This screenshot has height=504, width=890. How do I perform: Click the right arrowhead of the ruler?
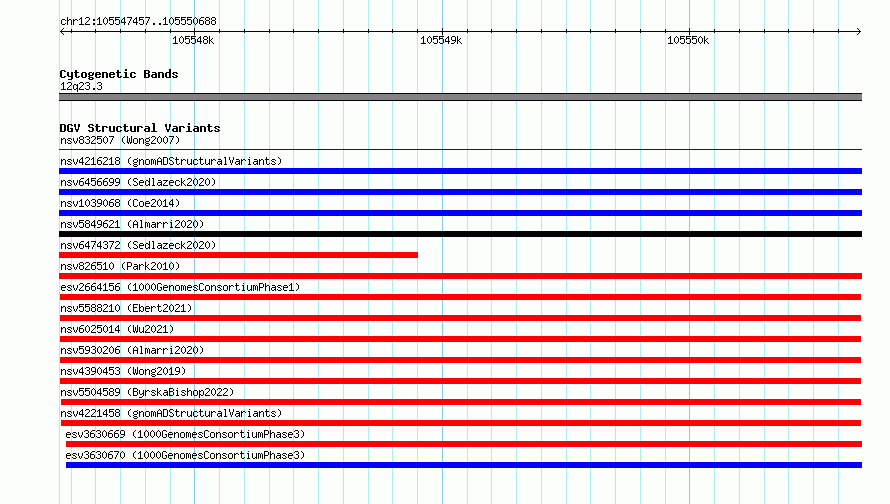[x=859, y=31]
